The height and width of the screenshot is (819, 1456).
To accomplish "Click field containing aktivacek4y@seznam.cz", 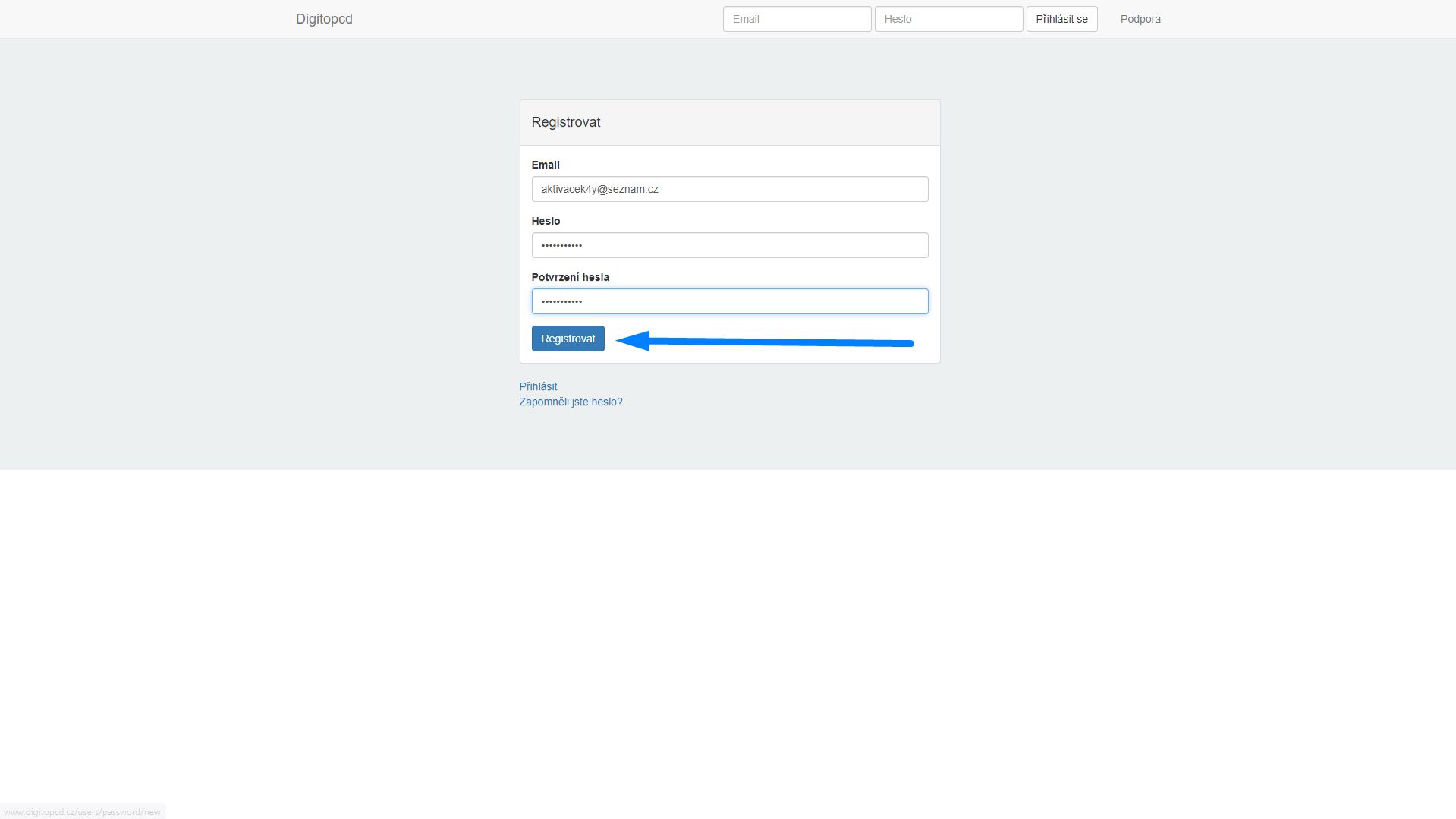I will tap(729, 189).
